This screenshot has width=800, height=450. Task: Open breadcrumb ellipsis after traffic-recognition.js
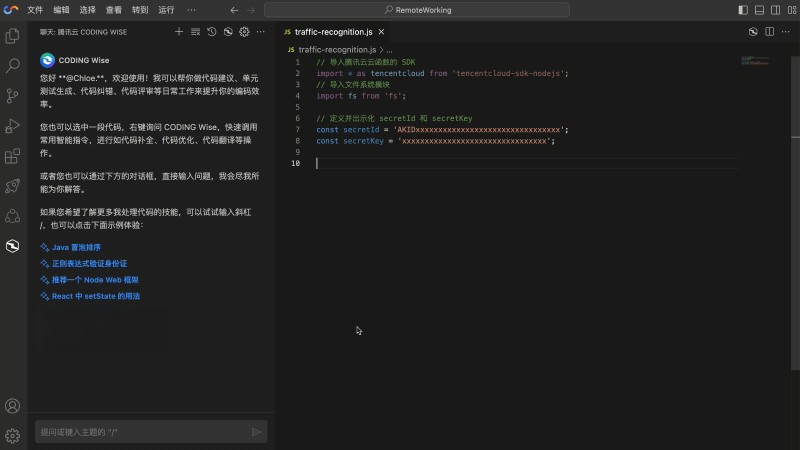click(389, 50)
